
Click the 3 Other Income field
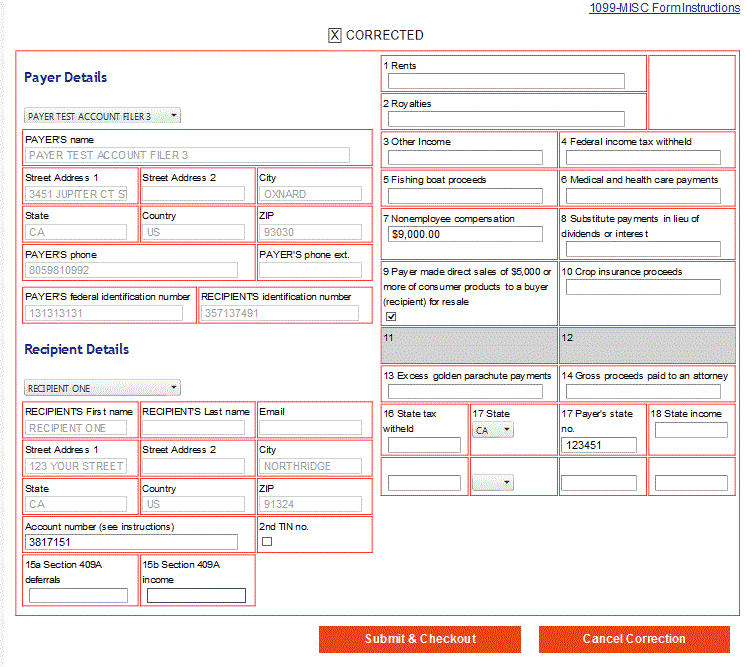click(465, 157)
